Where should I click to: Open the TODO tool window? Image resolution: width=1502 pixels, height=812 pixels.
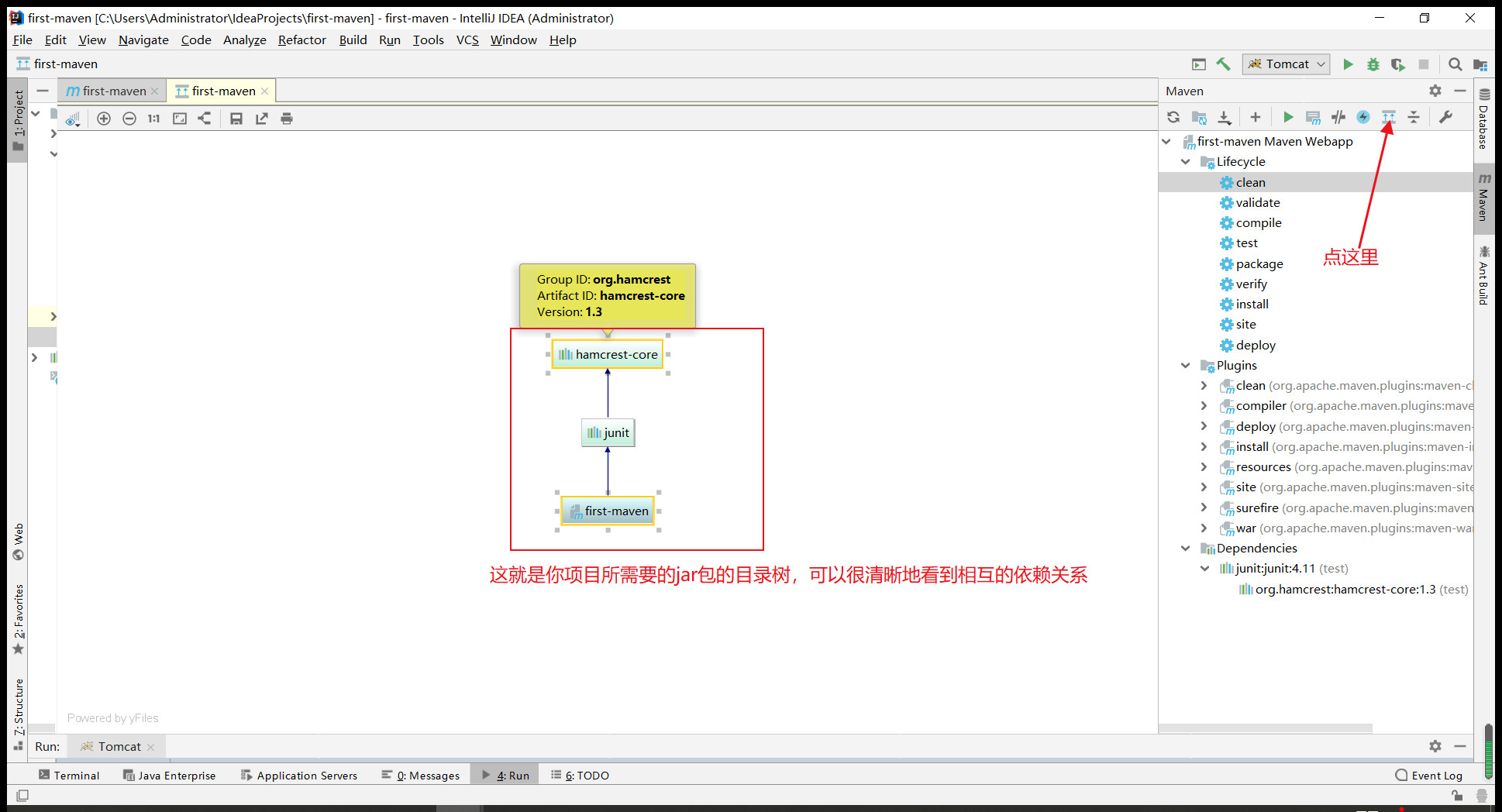point(580,775)
